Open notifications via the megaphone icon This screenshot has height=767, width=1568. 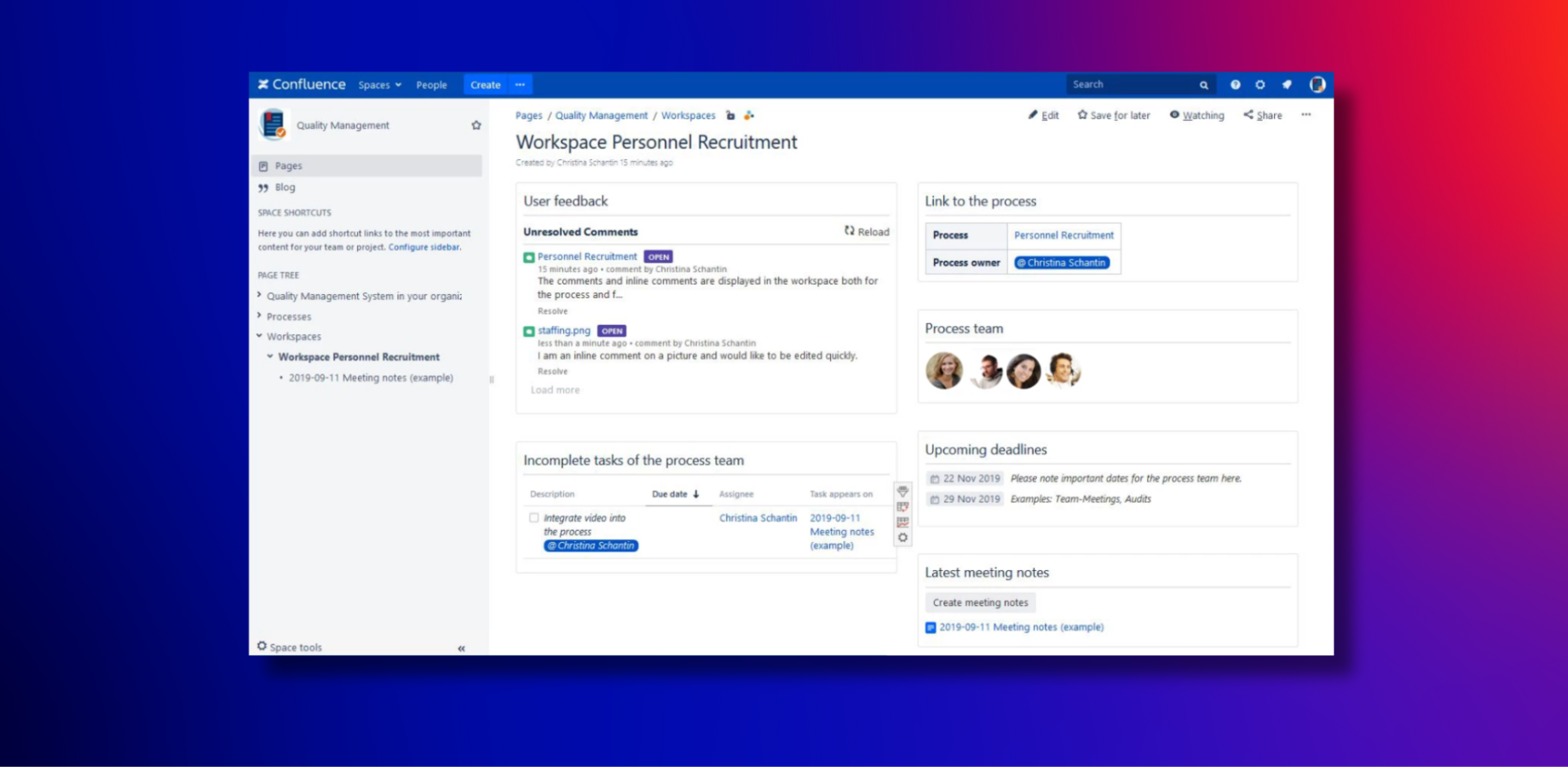pyautogui.click(x=1288, y=84)
